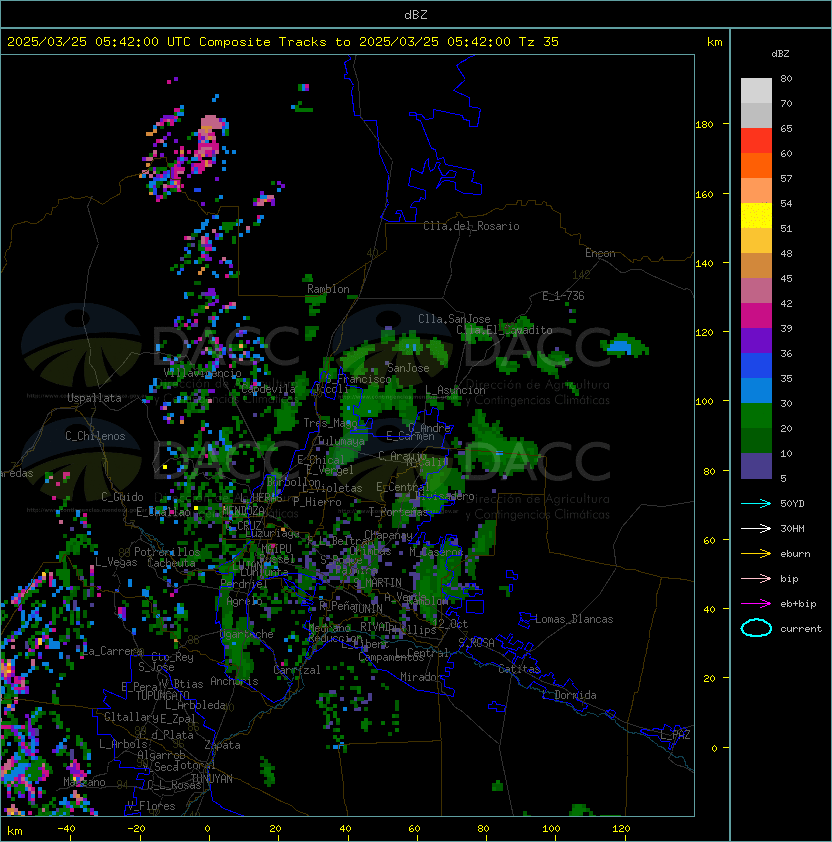
Task: Click the pink bip arrow icon
Action: pyautogui.click(x=756, y=578)
